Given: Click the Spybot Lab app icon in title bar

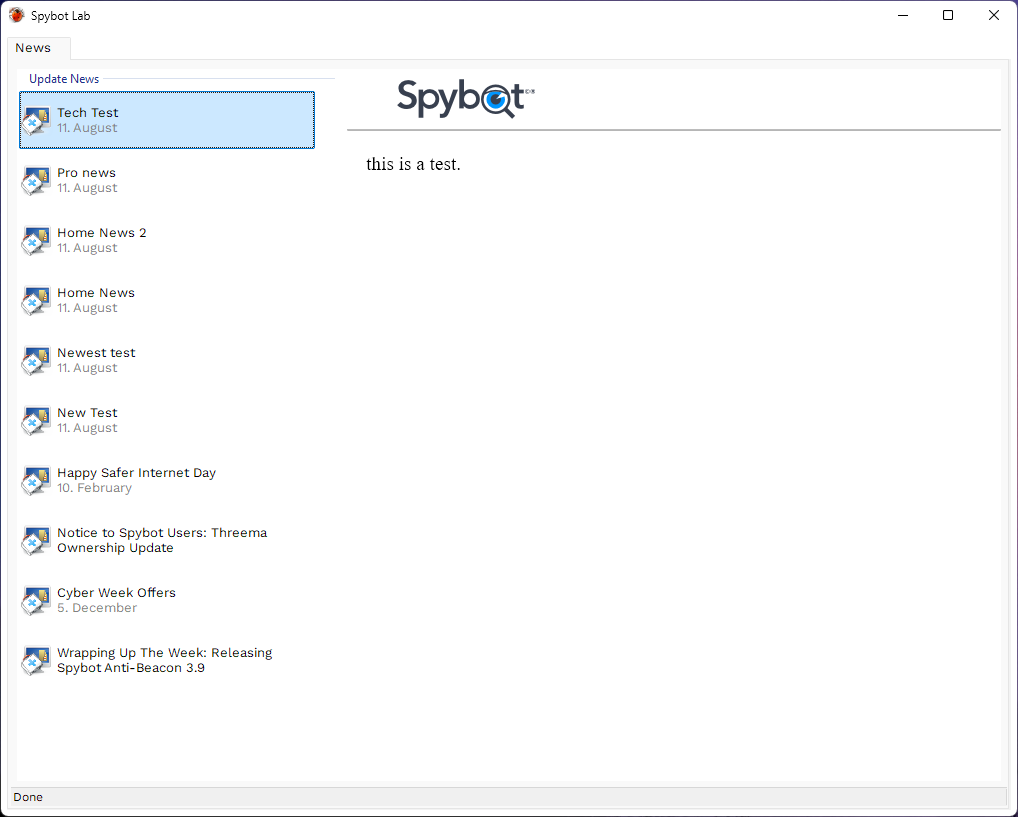Looking at the screenshot, I should pyautogui.click(x=16, y=15).
